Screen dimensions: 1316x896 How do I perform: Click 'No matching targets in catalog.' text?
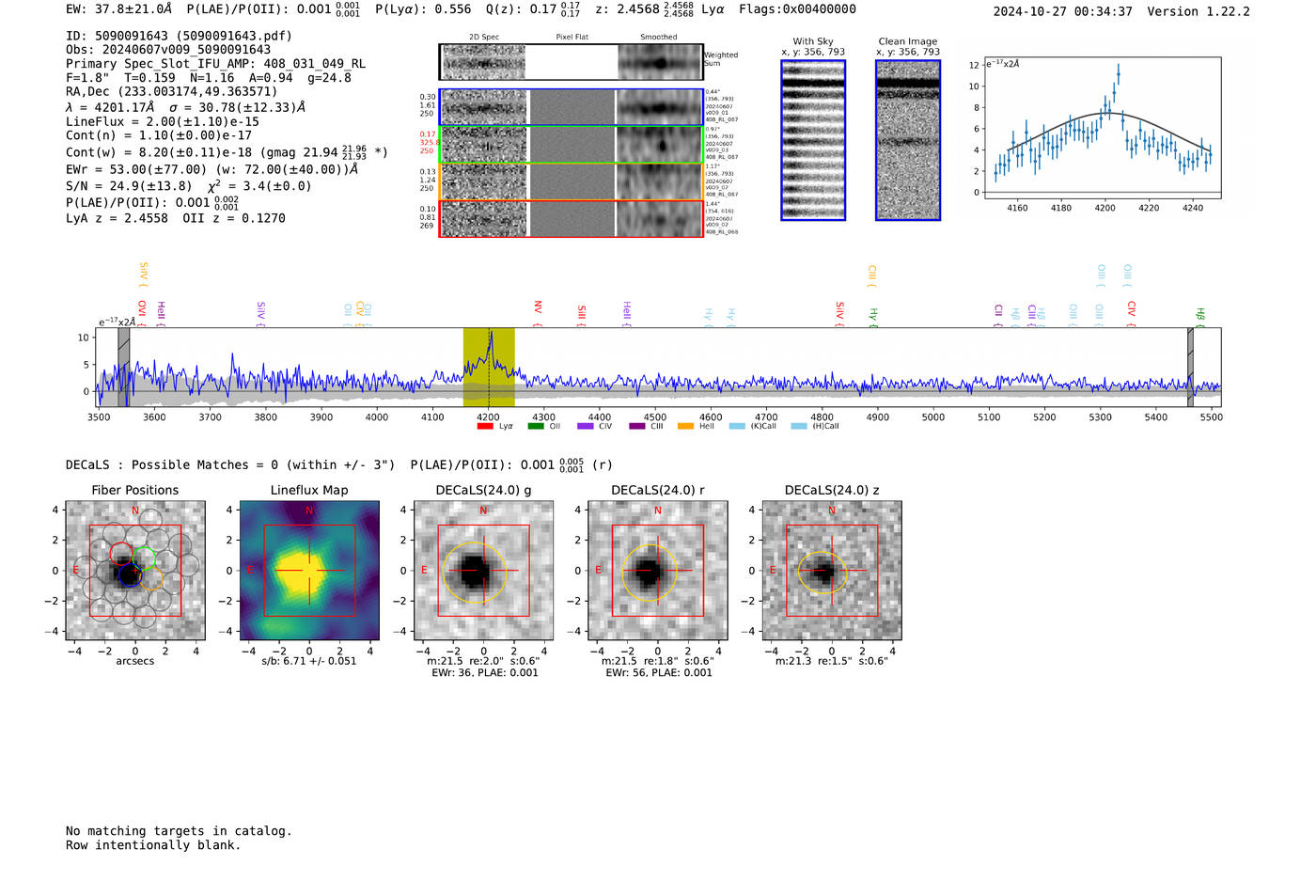click(179, 831)
